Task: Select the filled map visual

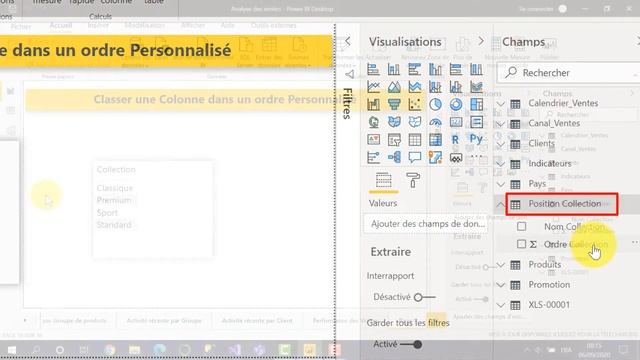Action: (394, 122)
